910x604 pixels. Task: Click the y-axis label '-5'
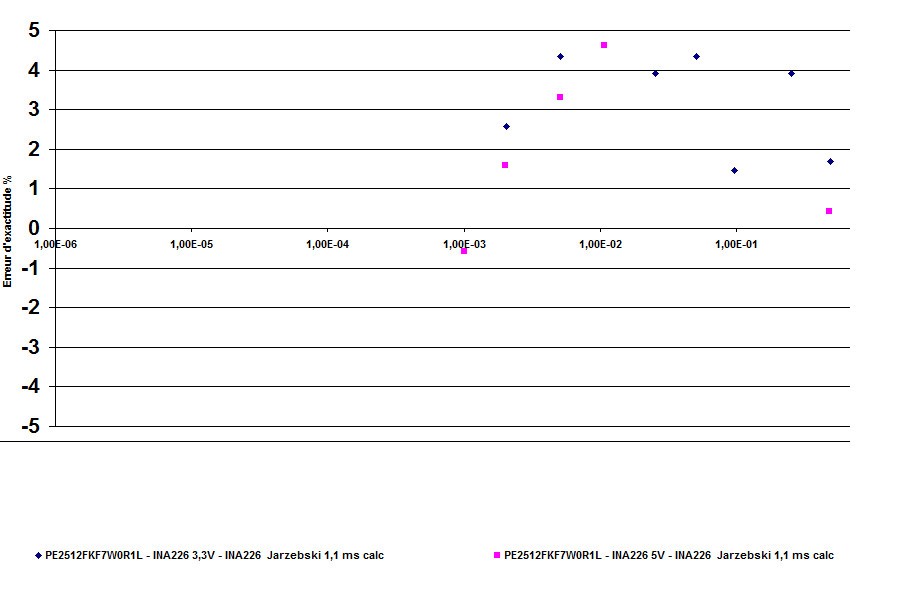tap(31, 426)
